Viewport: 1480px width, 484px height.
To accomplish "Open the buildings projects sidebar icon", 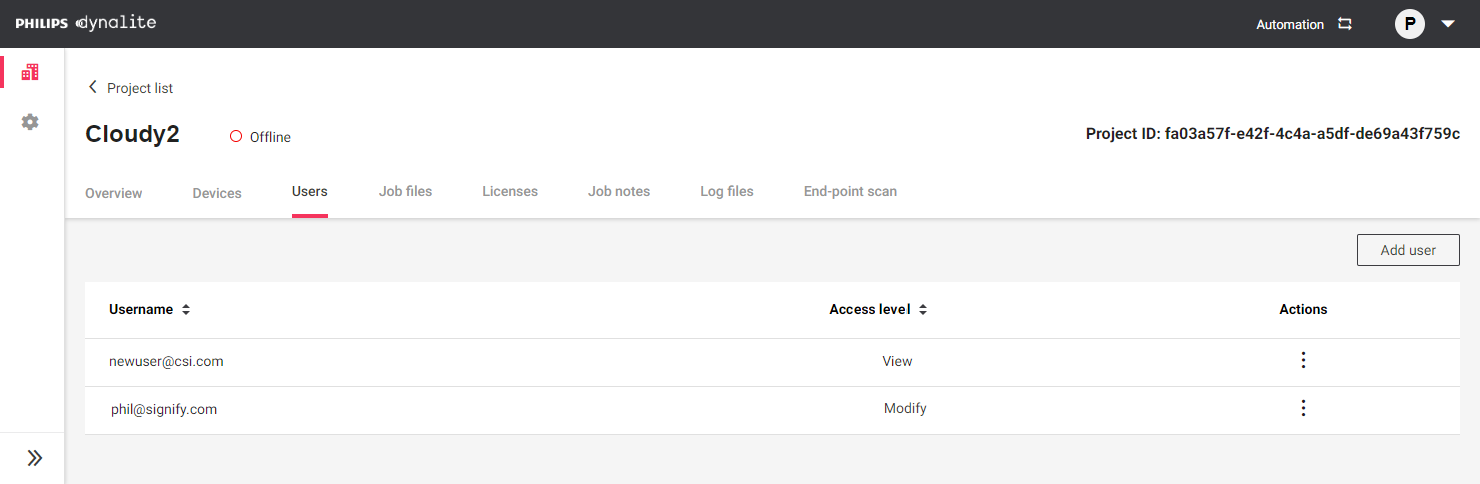I will 30,72.
